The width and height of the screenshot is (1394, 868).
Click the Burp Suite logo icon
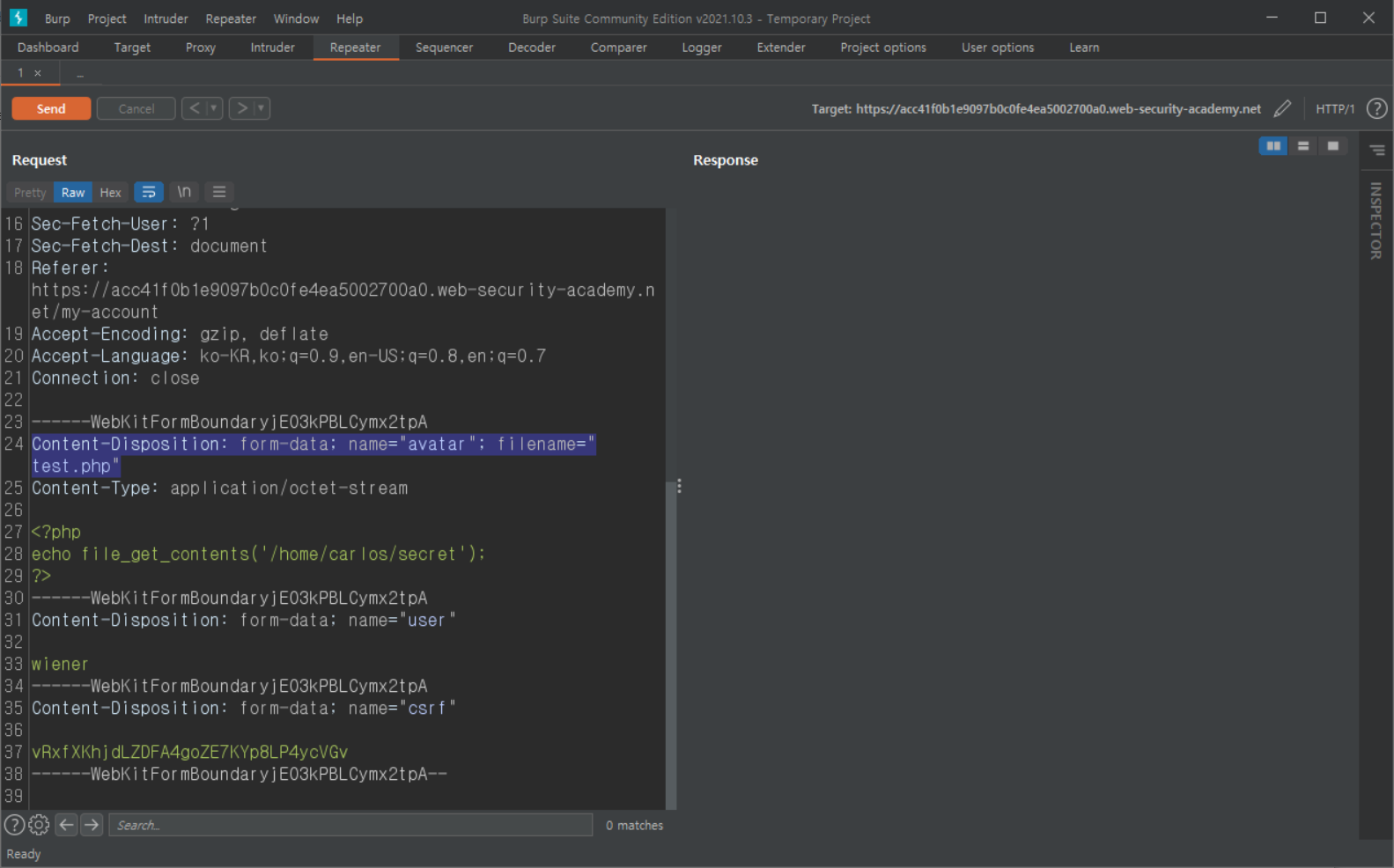18,18
